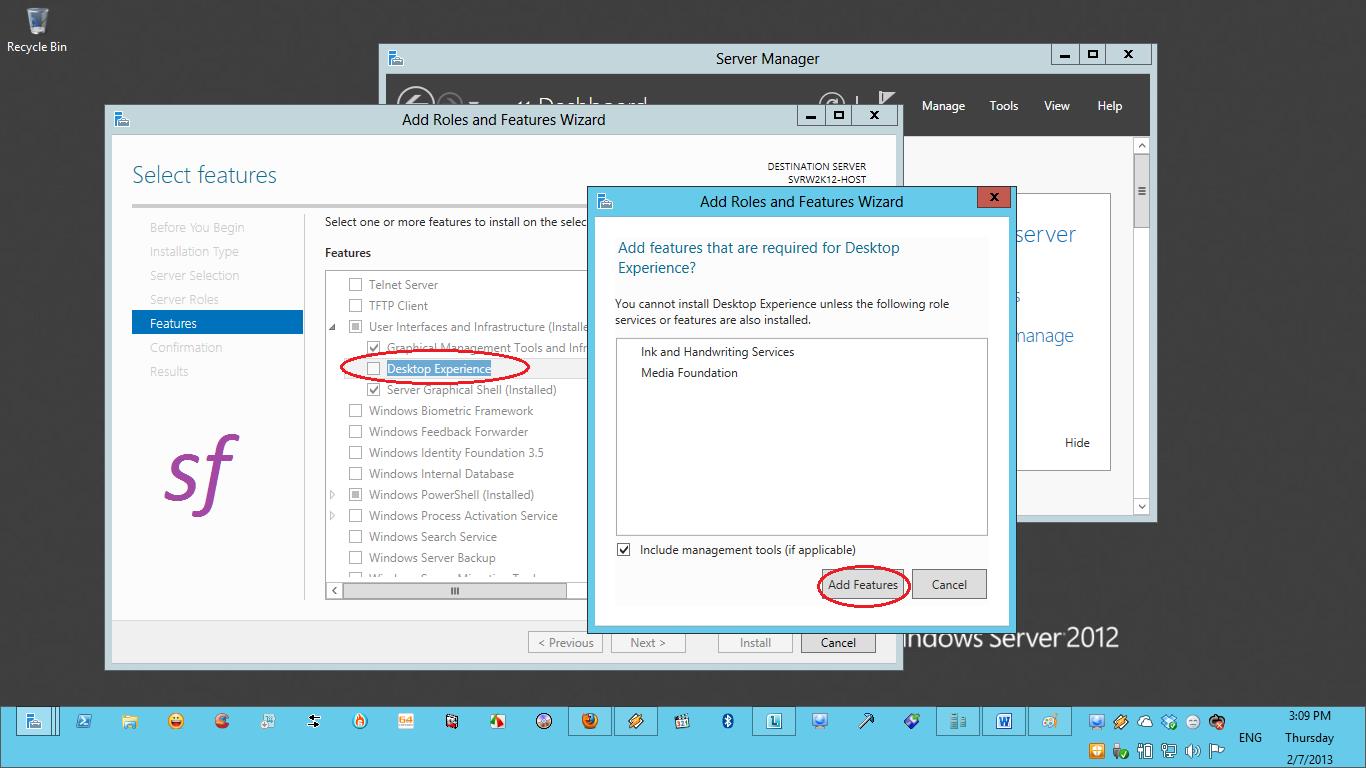Click the wizard's Previous button
This screenshot has height=768, width=1366.
click(x=566, y=643)
